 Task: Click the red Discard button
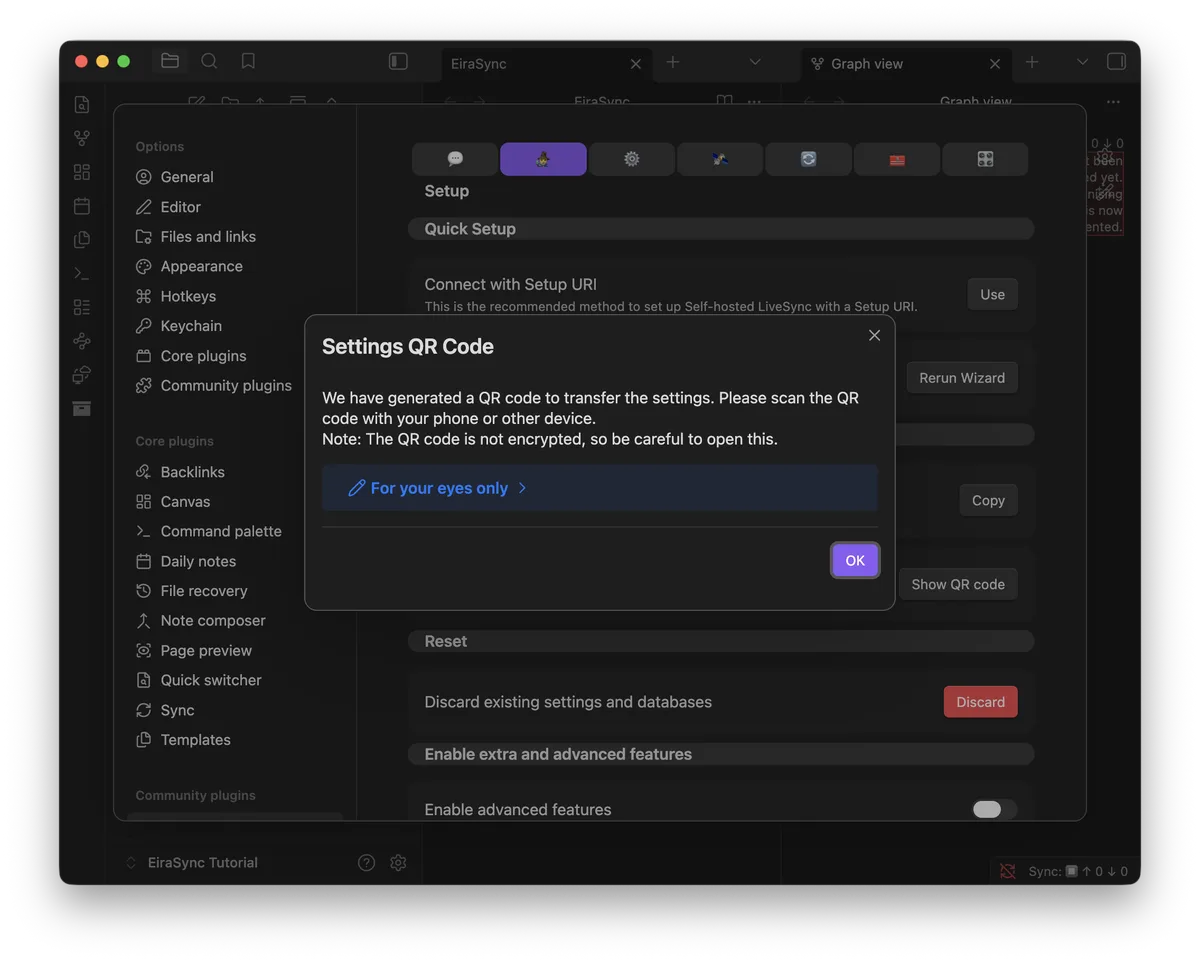(x=980, y=702)
